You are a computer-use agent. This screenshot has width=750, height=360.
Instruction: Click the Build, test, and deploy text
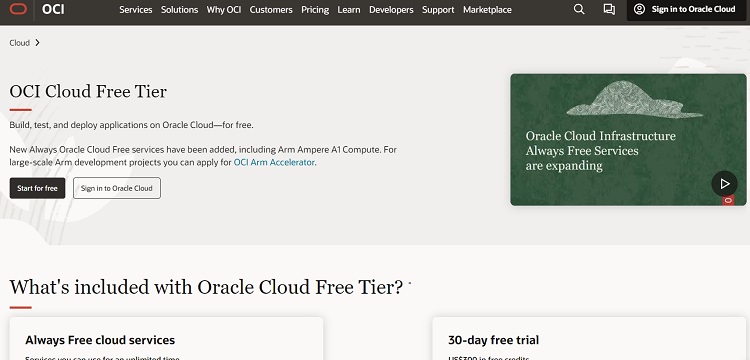tap(132, 125)
